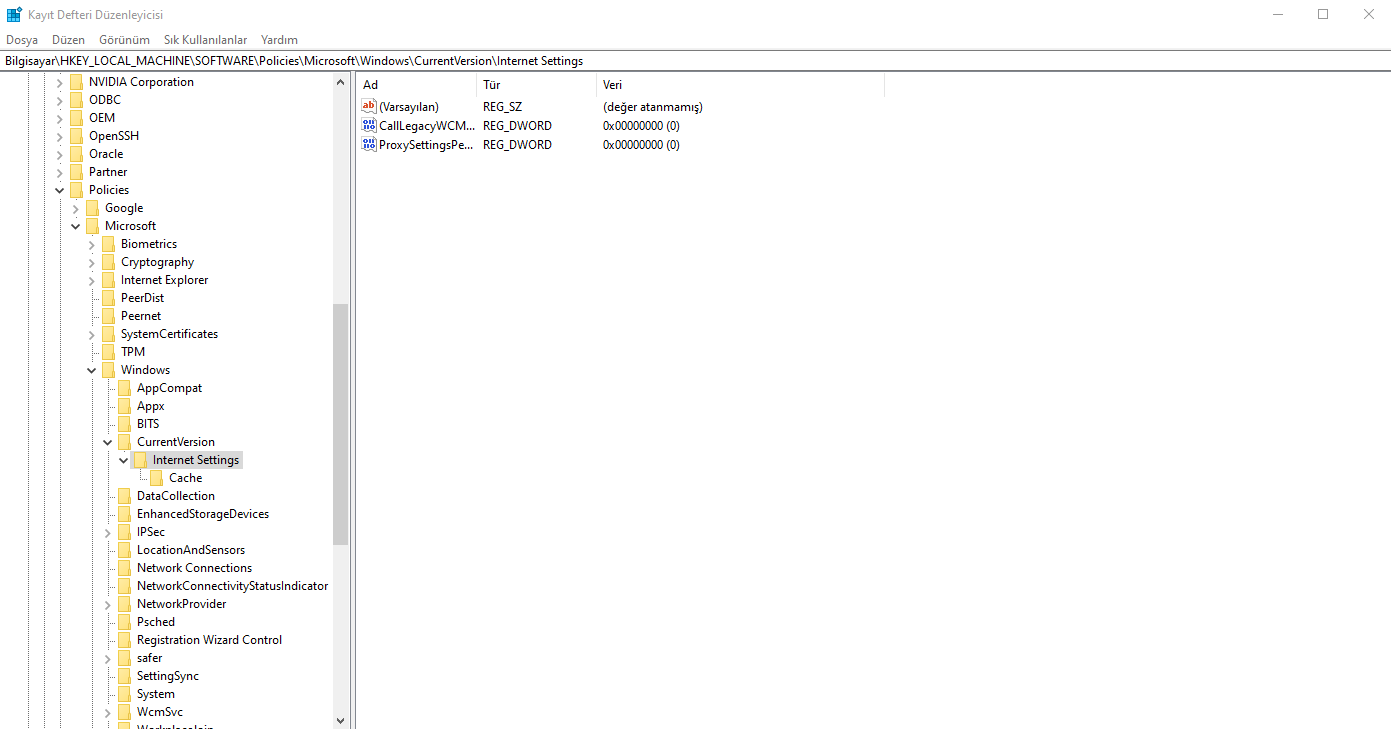
Task: Select the AppCompat folder icon
Action: click(124, 388)
